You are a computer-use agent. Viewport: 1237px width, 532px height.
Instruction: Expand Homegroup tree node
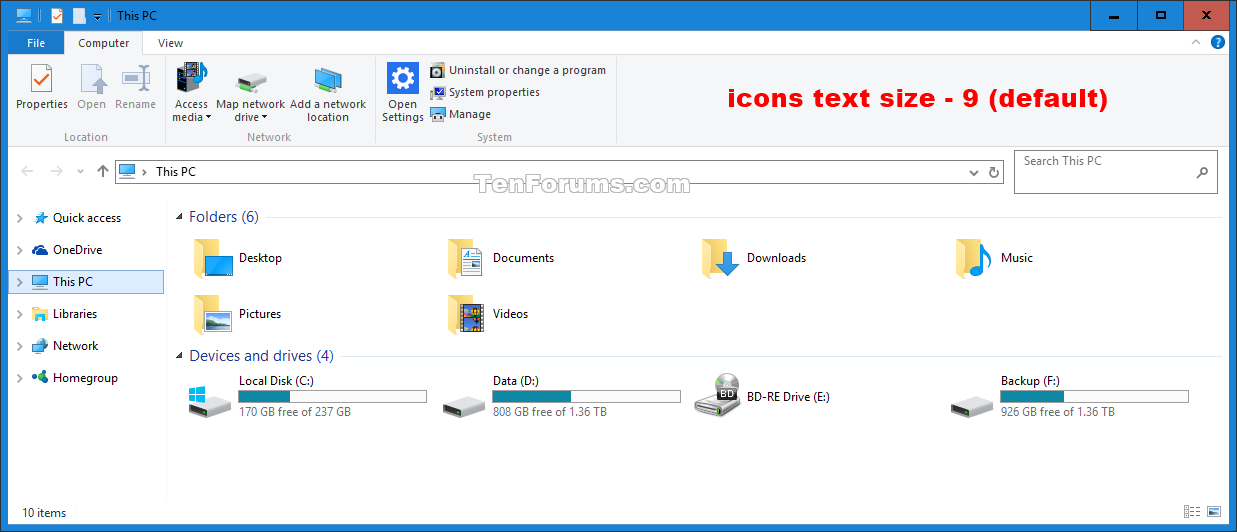pyautogui.click(x=19, y=378)
